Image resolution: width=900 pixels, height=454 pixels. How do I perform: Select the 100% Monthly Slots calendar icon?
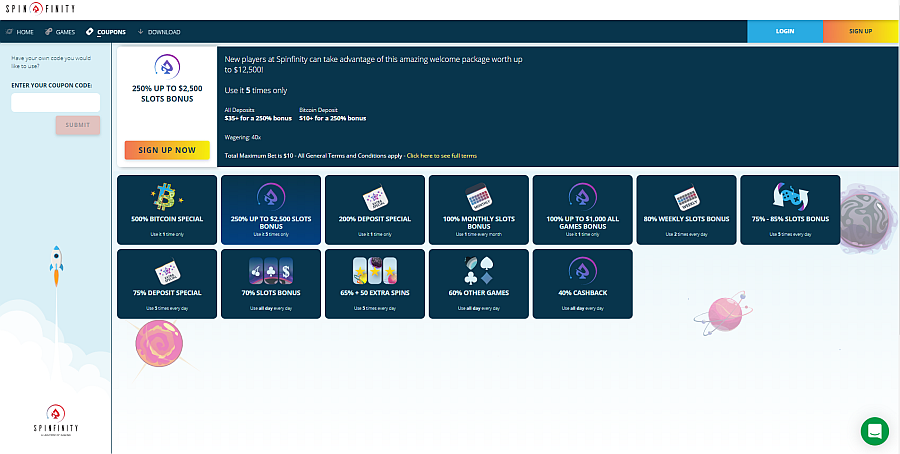click(479, 197)
